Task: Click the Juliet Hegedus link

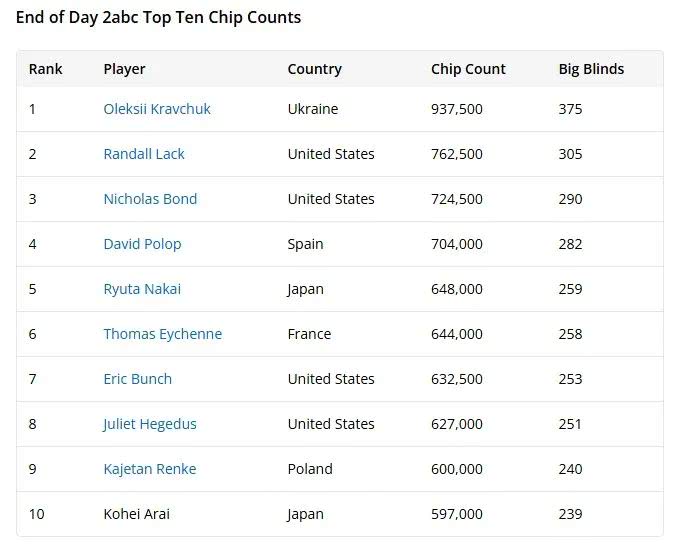Action: point(150,424)
